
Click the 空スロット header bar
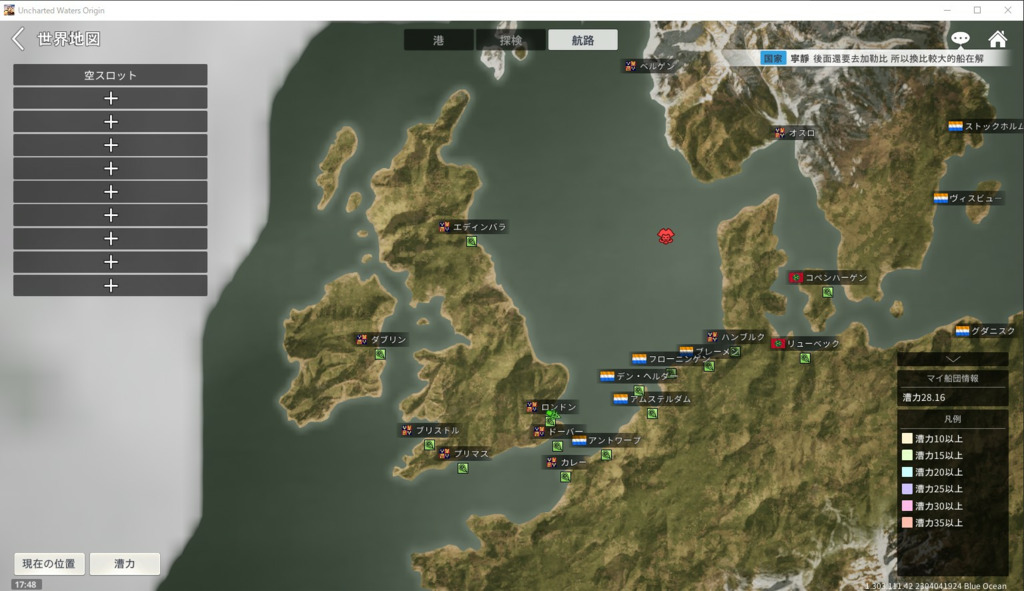click(110, 75)
